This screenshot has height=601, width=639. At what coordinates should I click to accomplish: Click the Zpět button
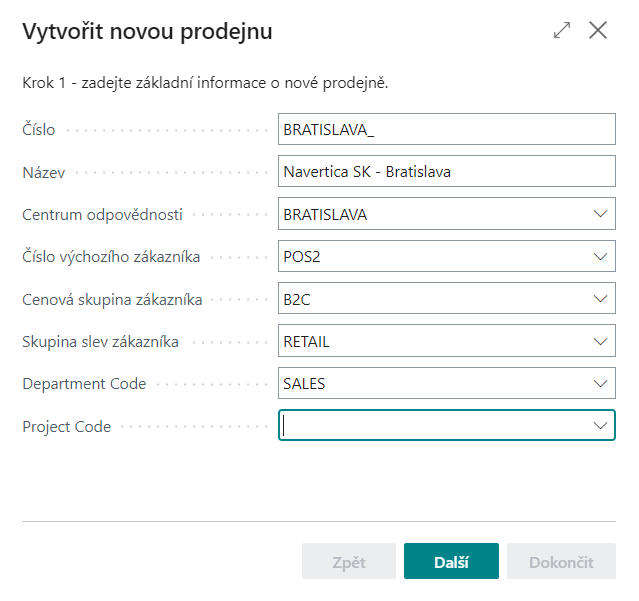click(x=349, y=561)
